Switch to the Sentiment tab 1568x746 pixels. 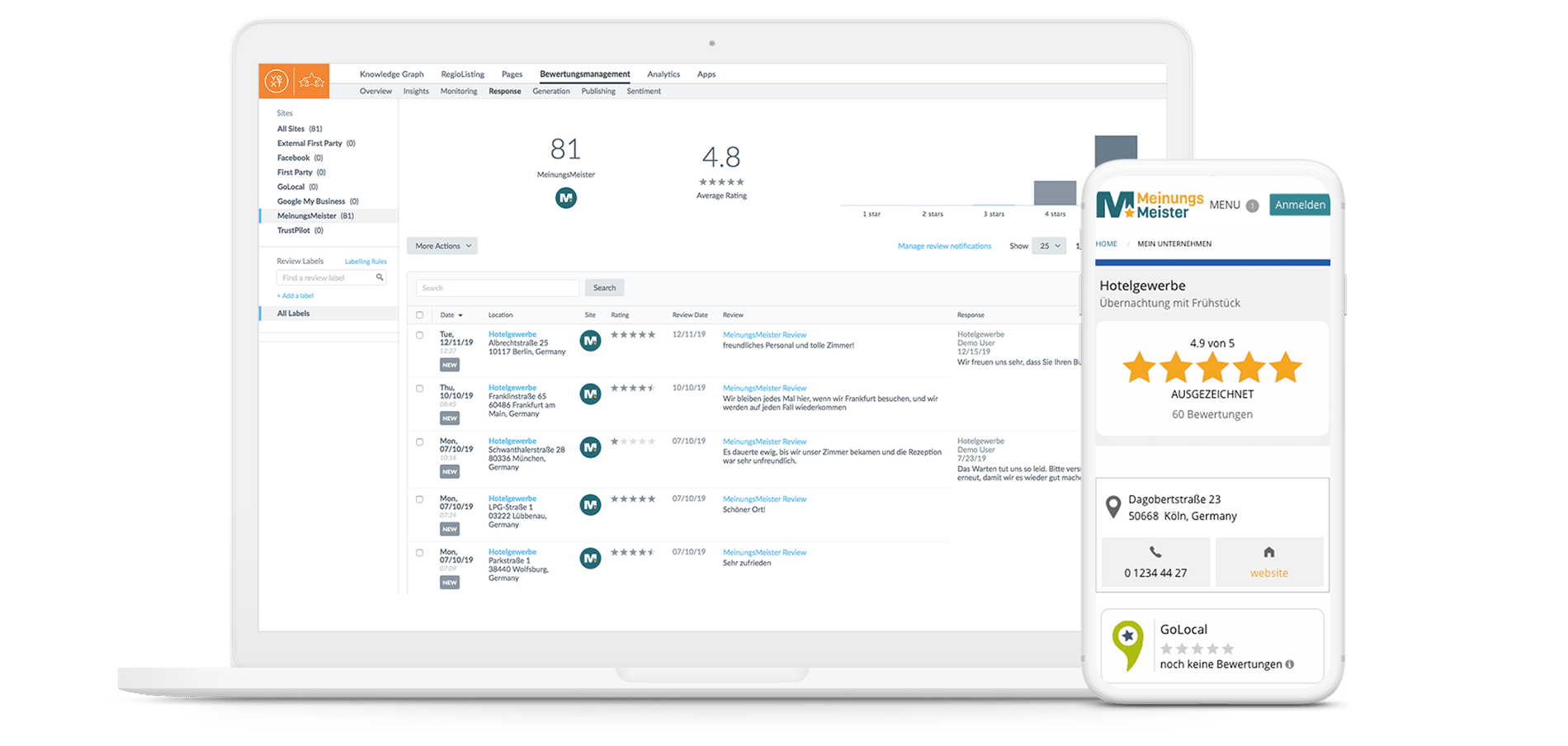(x=644, y=92)
